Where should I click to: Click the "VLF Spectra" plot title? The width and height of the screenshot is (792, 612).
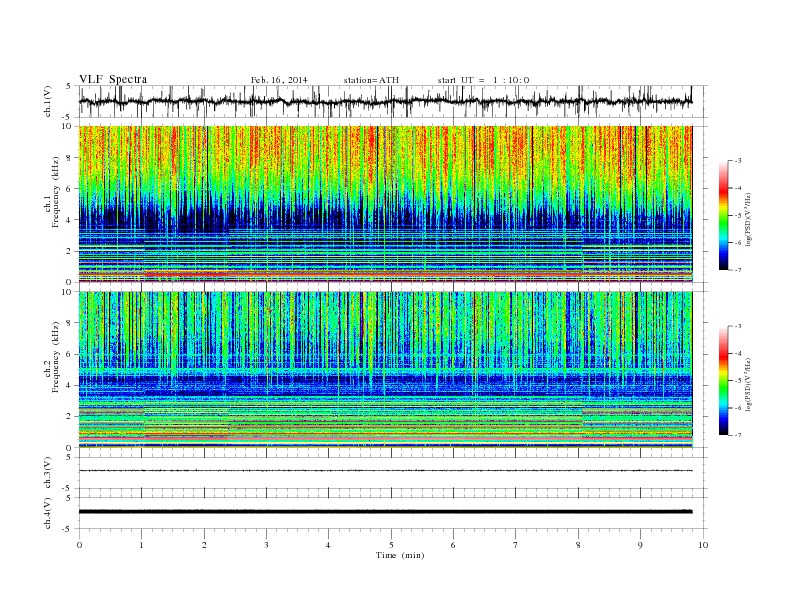coord(113,79)
